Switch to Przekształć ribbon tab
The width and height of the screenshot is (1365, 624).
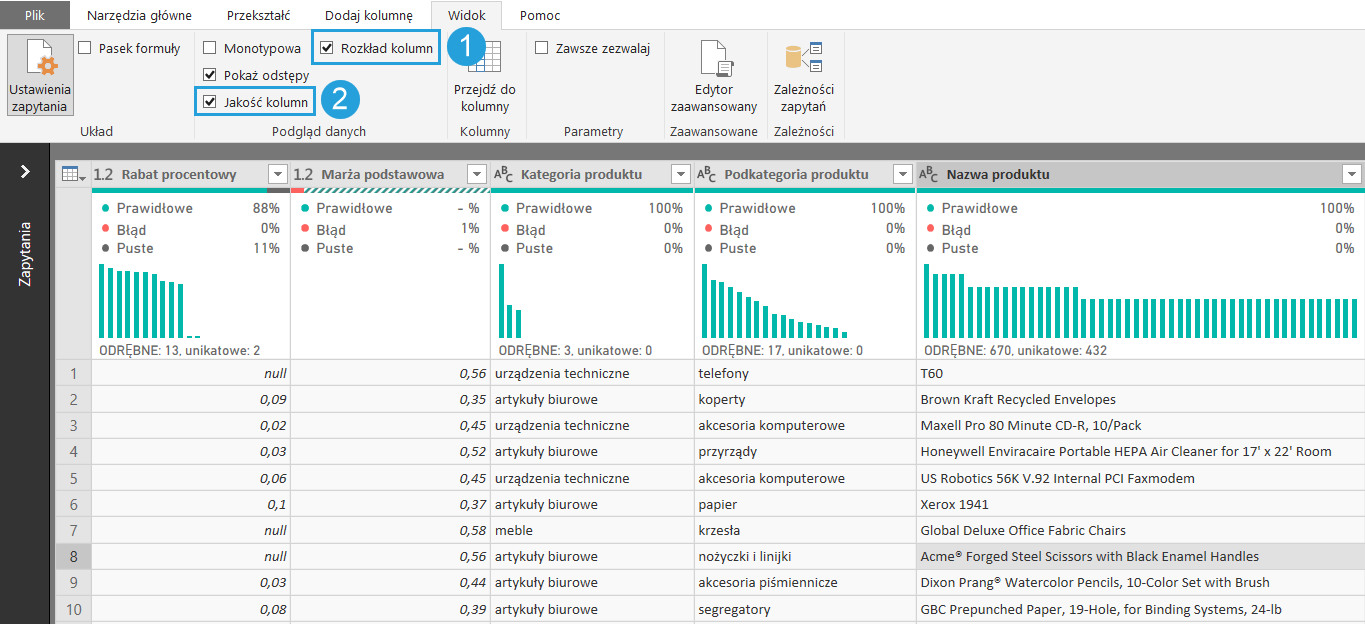point(258,16)
